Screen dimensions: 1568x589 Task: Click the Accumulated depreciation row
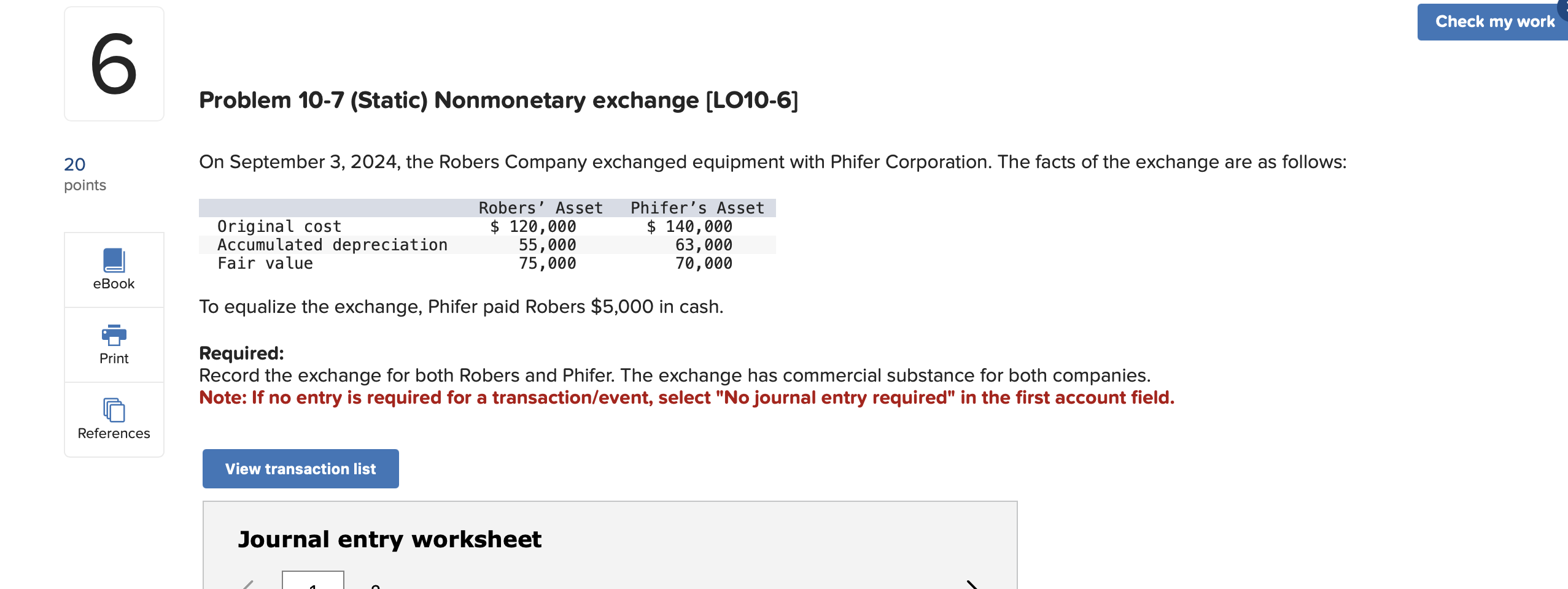tap(332, 244)
